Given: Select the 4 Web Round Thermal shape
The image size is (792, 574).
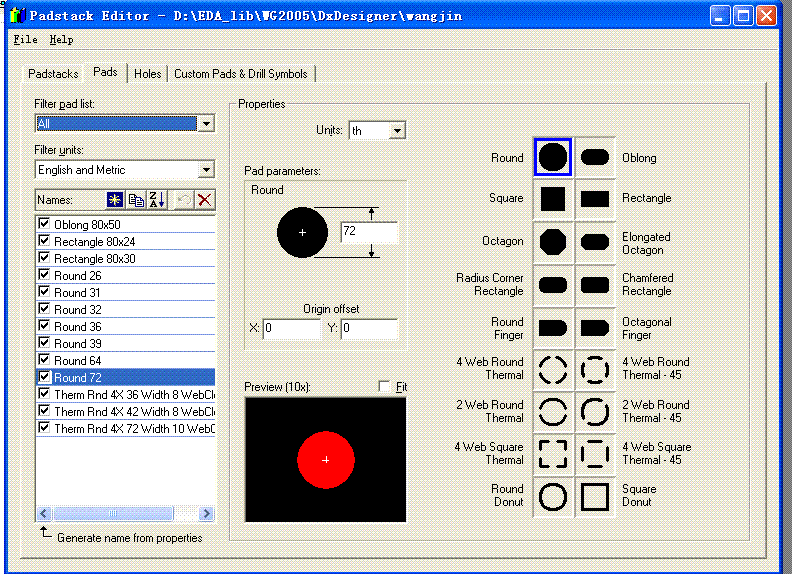Looking at the screenshot, I should [553, 369].
